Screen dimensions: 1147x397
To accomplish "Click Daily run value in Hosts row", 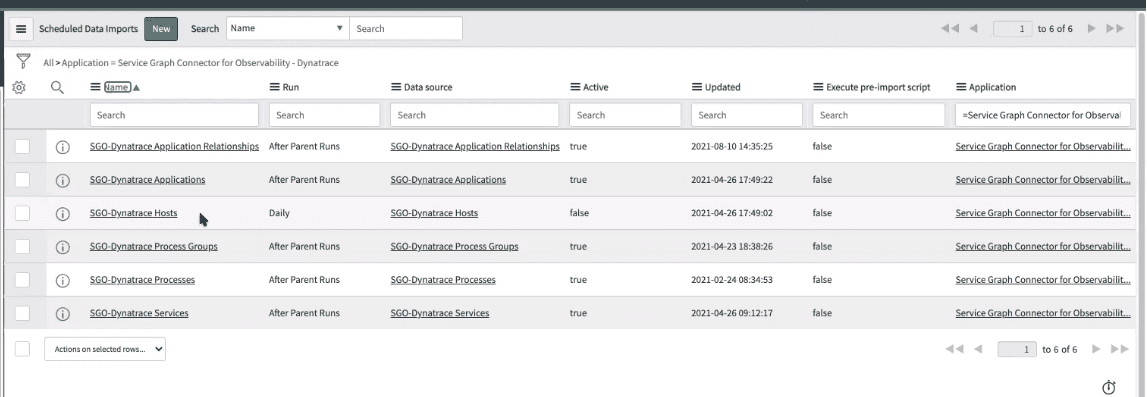I will click(279, 213).
